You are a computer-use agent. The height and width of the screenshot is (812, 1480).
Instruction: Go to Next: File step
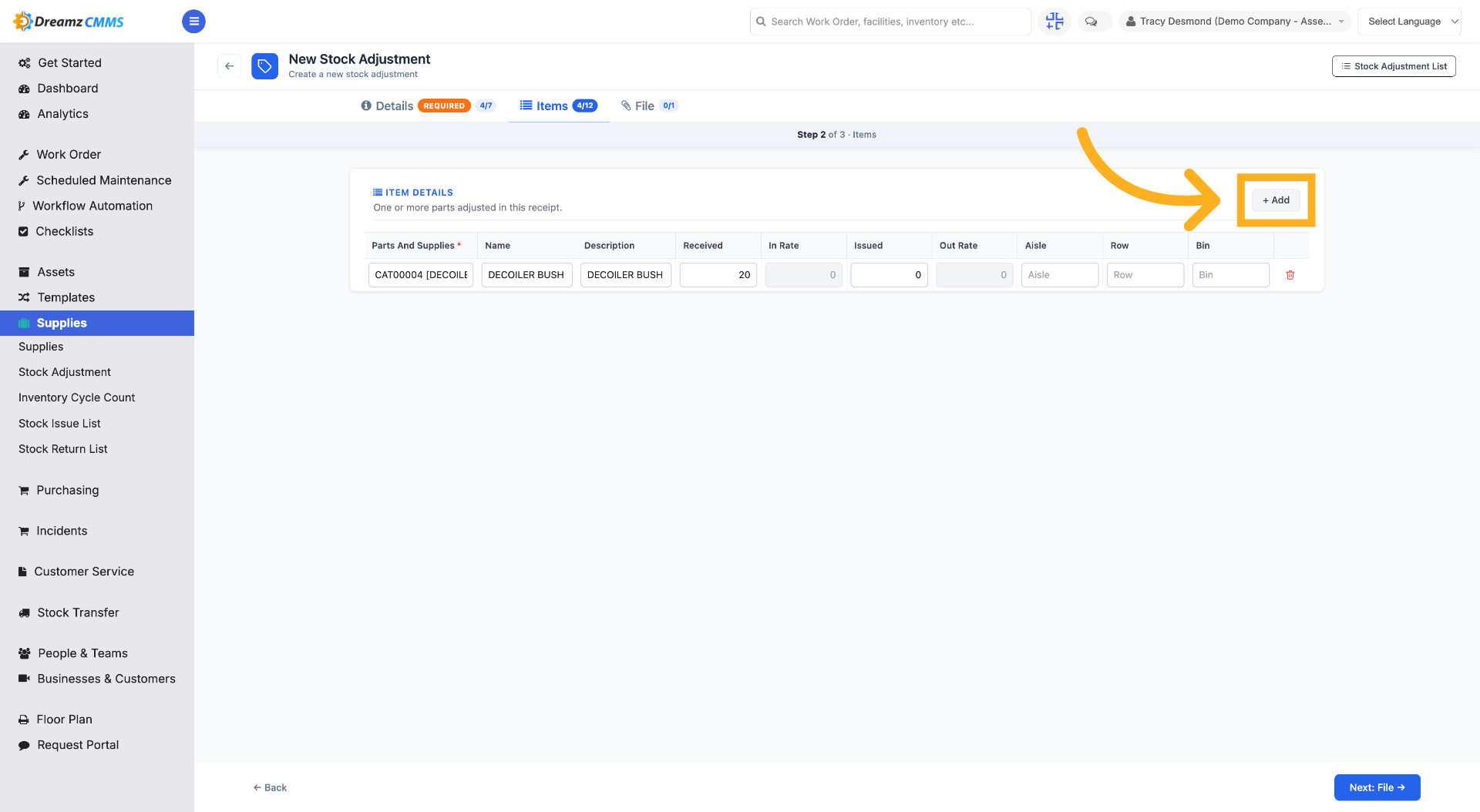pyautogui.click(x=1377, y=787)
